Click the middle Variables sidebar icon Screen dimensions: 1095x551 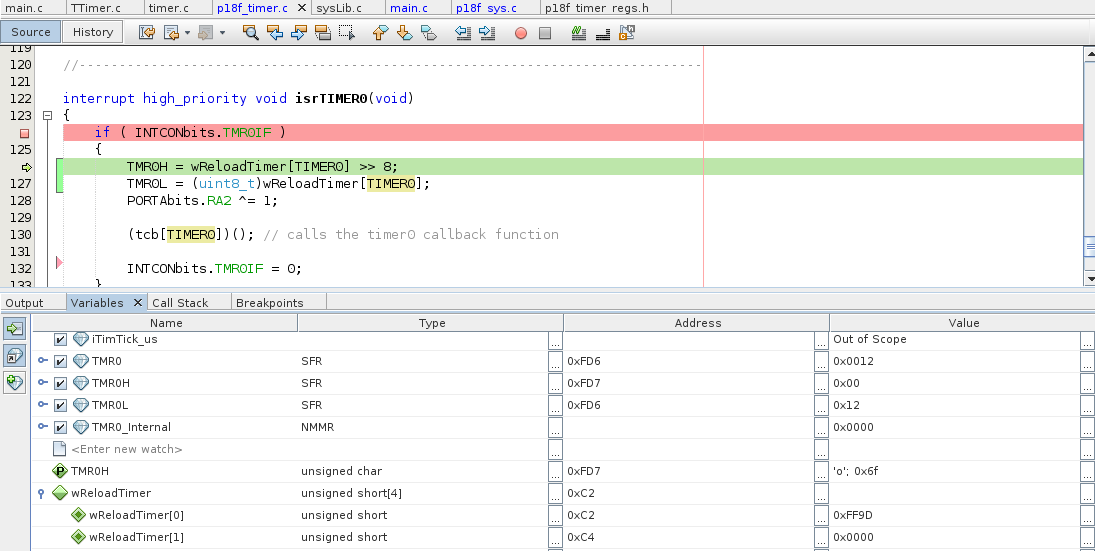15,355
